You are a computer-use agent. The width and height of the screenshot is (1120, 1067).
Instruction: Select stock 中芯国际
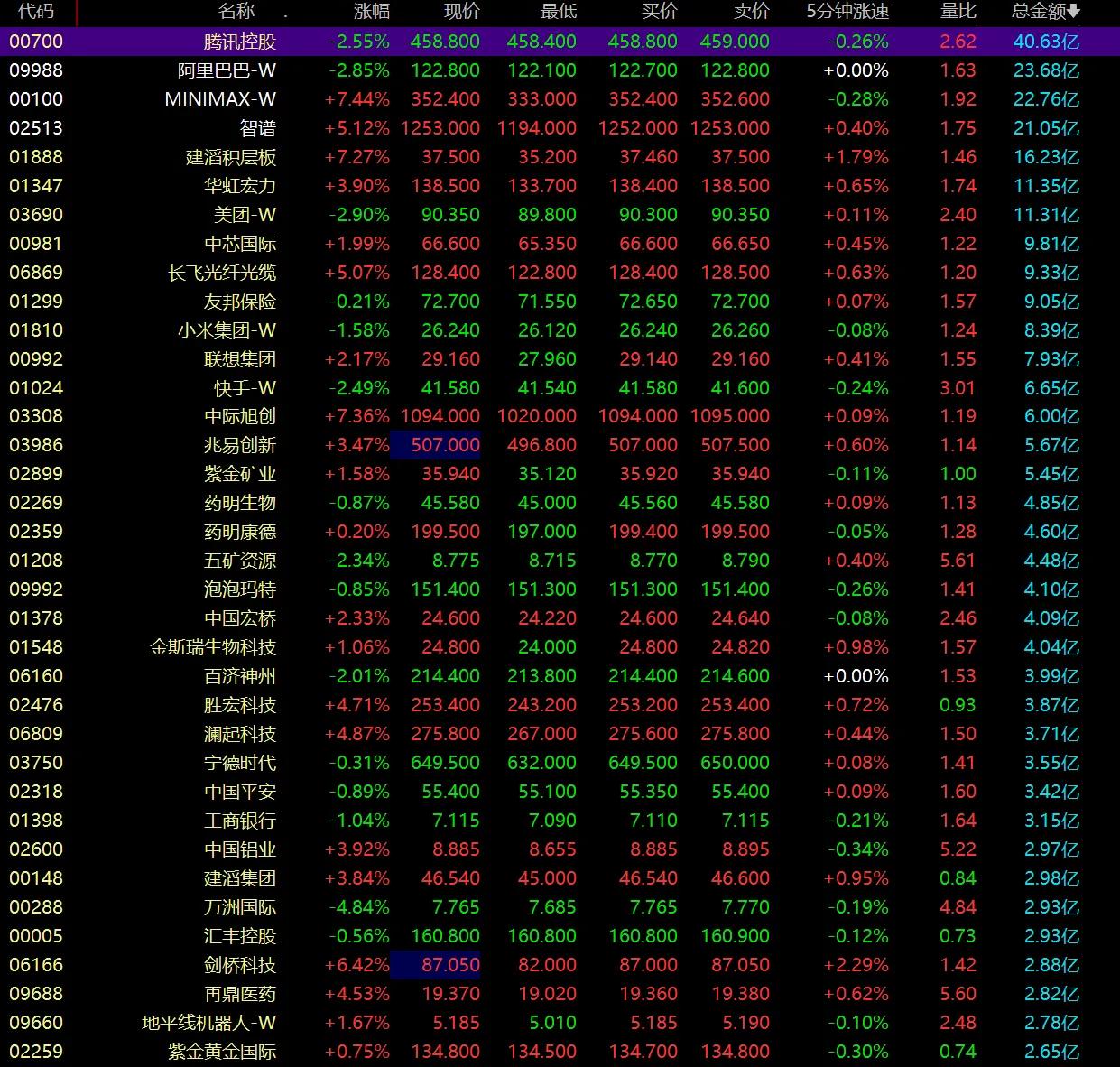tap(240, 244)
